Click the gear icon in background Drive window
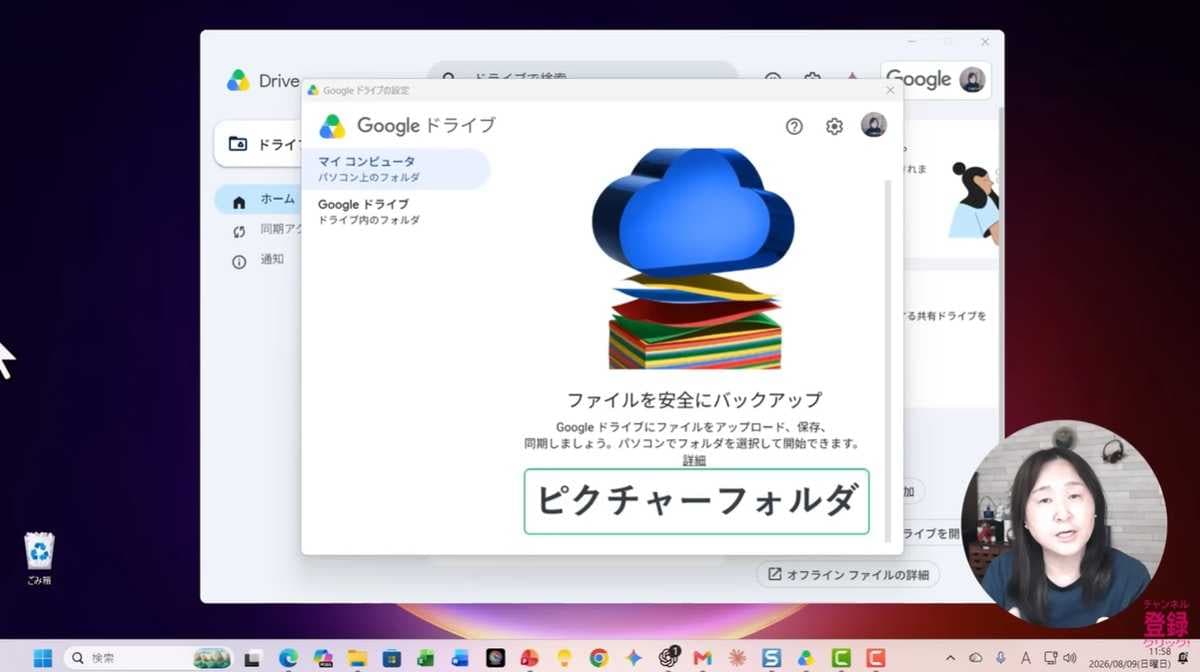Image resolution: width=1200 pixels, height=672 pixels. pyautogui.click(x=812, y=79)
